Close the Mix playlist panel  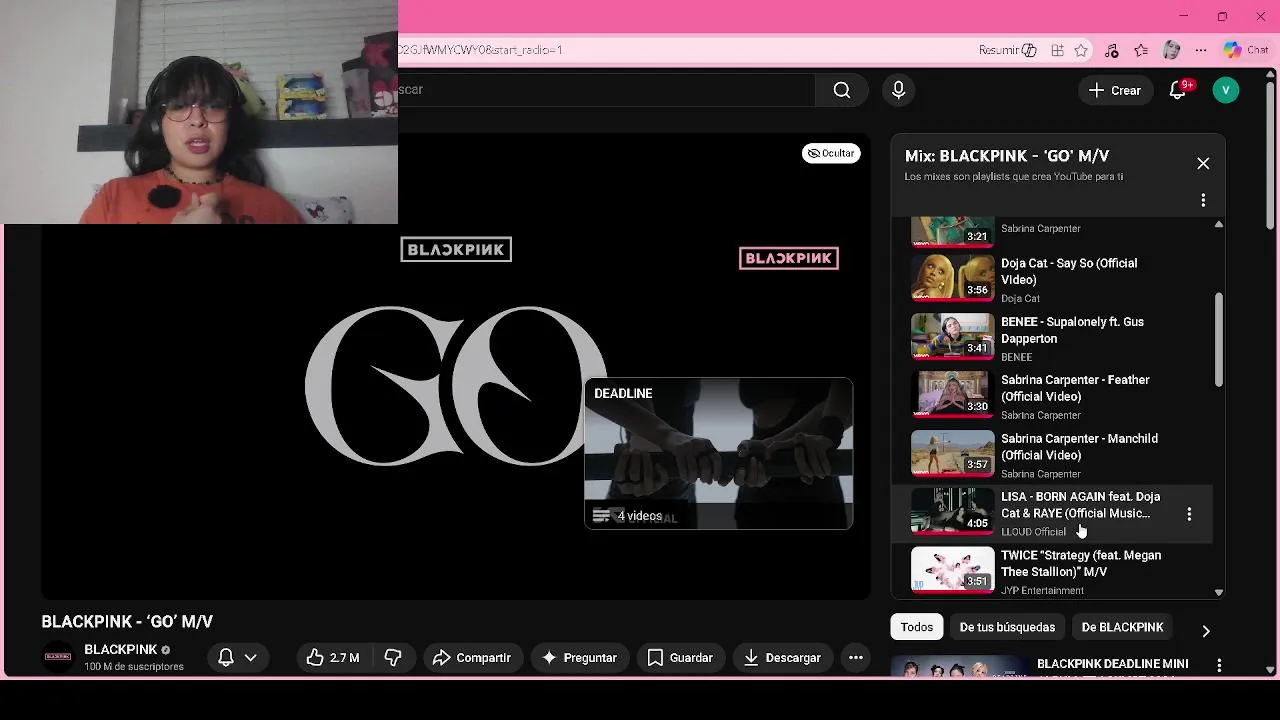coord(1203,163)
